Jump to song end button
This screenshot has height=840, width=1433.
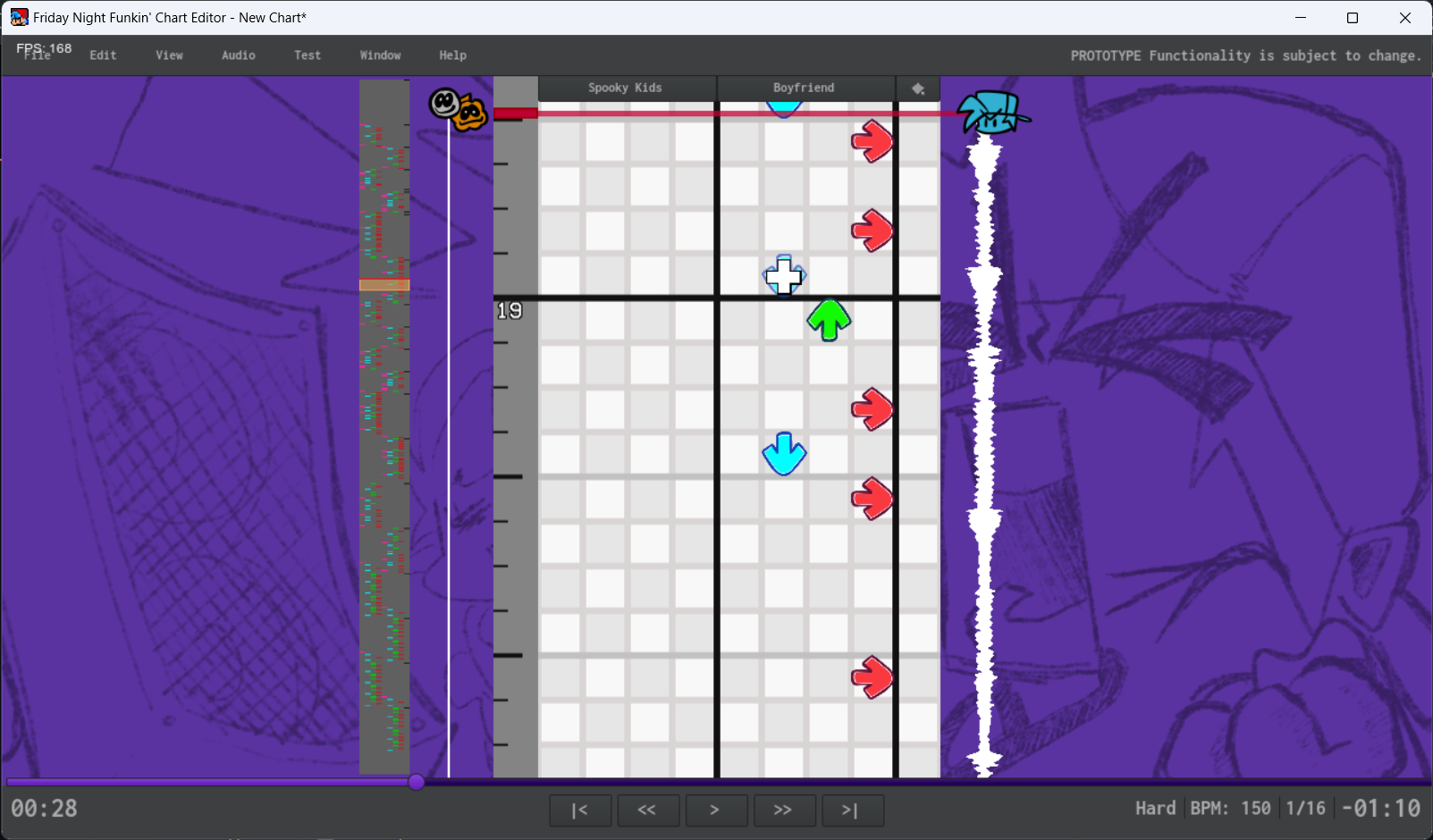(x=852, y=811)
